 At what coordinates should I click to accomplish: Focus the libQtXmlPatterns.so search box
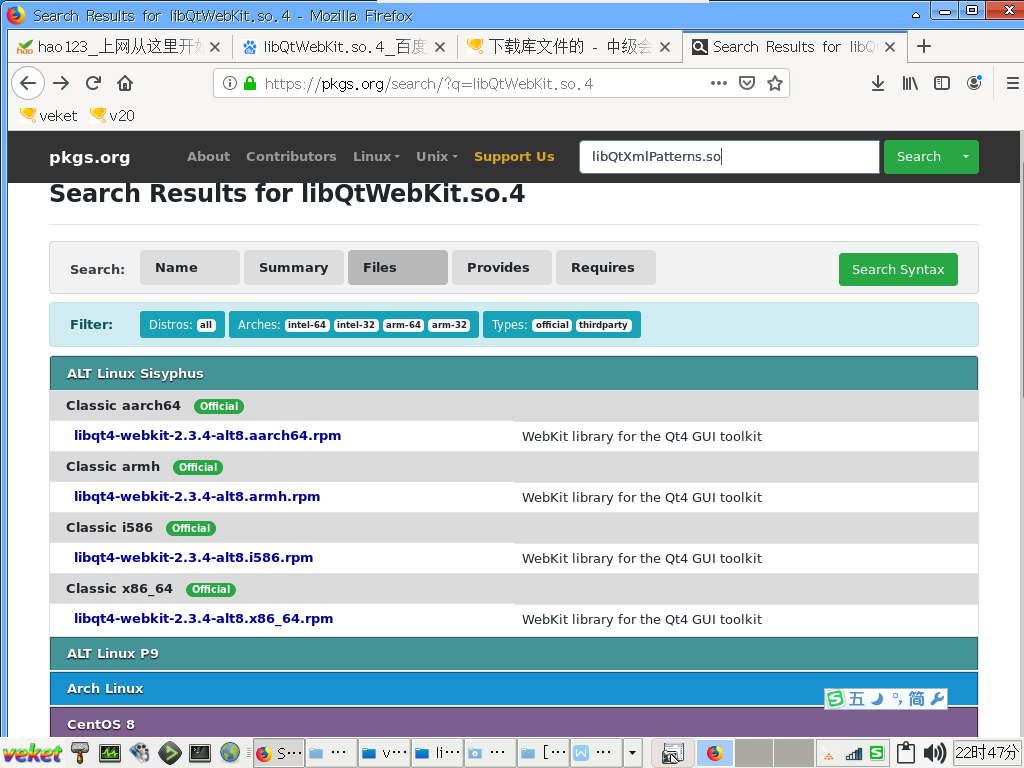(x=729, y=157)
